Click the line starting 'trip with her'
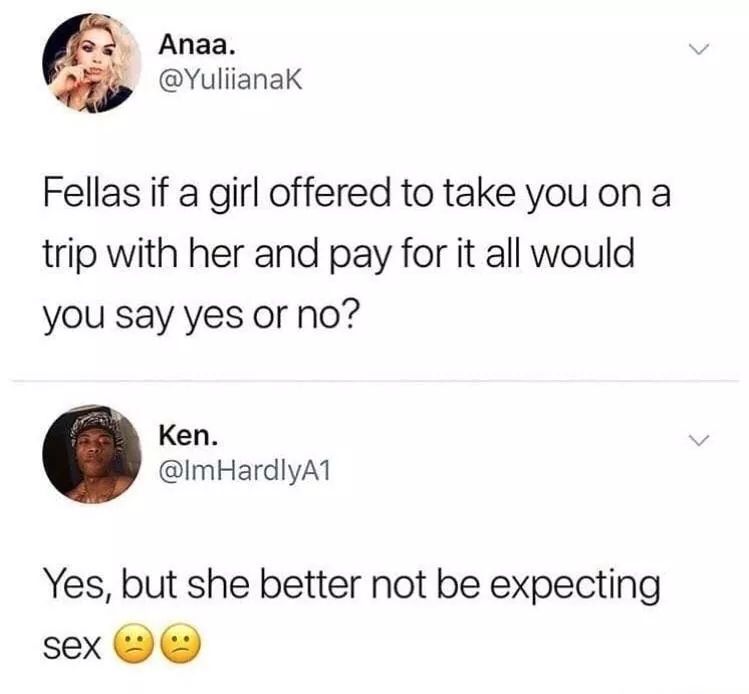Viewport: 749px width, 694px height. pyautogui.click(x=339, y=254)
